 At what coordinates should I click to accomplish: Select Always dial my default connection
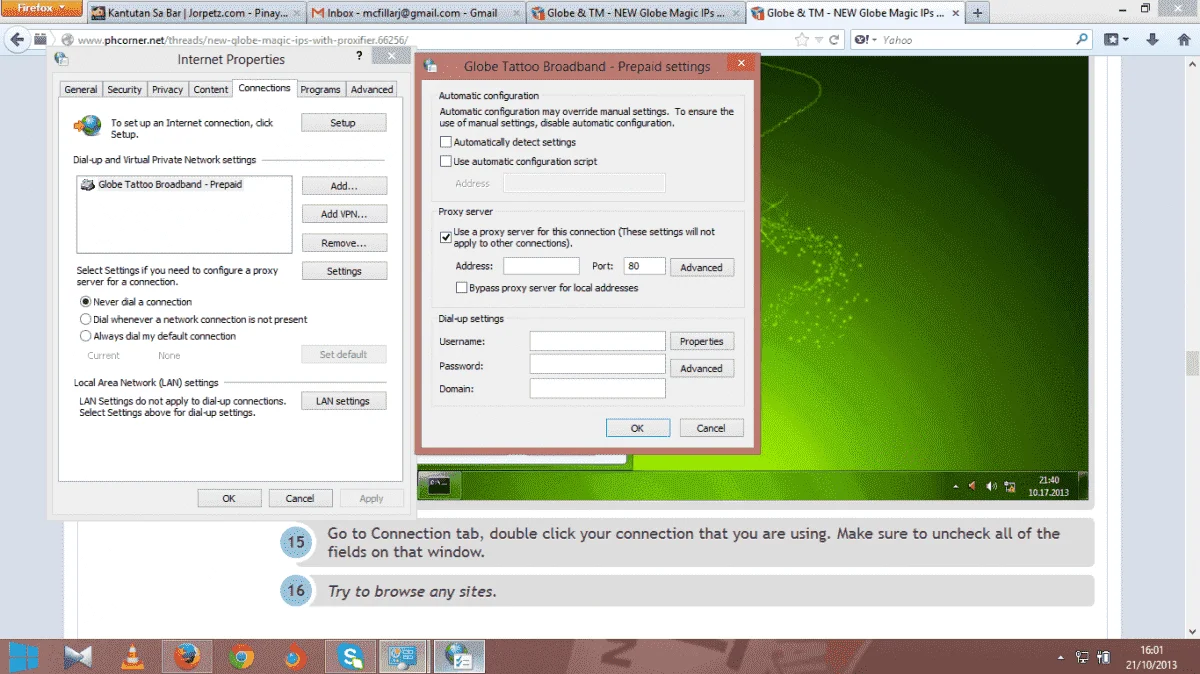tap(85, 336)
